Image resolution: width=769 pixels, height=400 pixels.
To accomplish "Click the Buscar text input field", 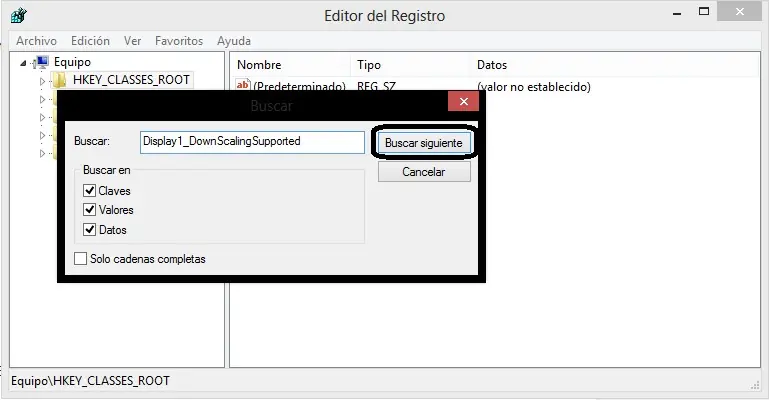I will pos(252,142).
